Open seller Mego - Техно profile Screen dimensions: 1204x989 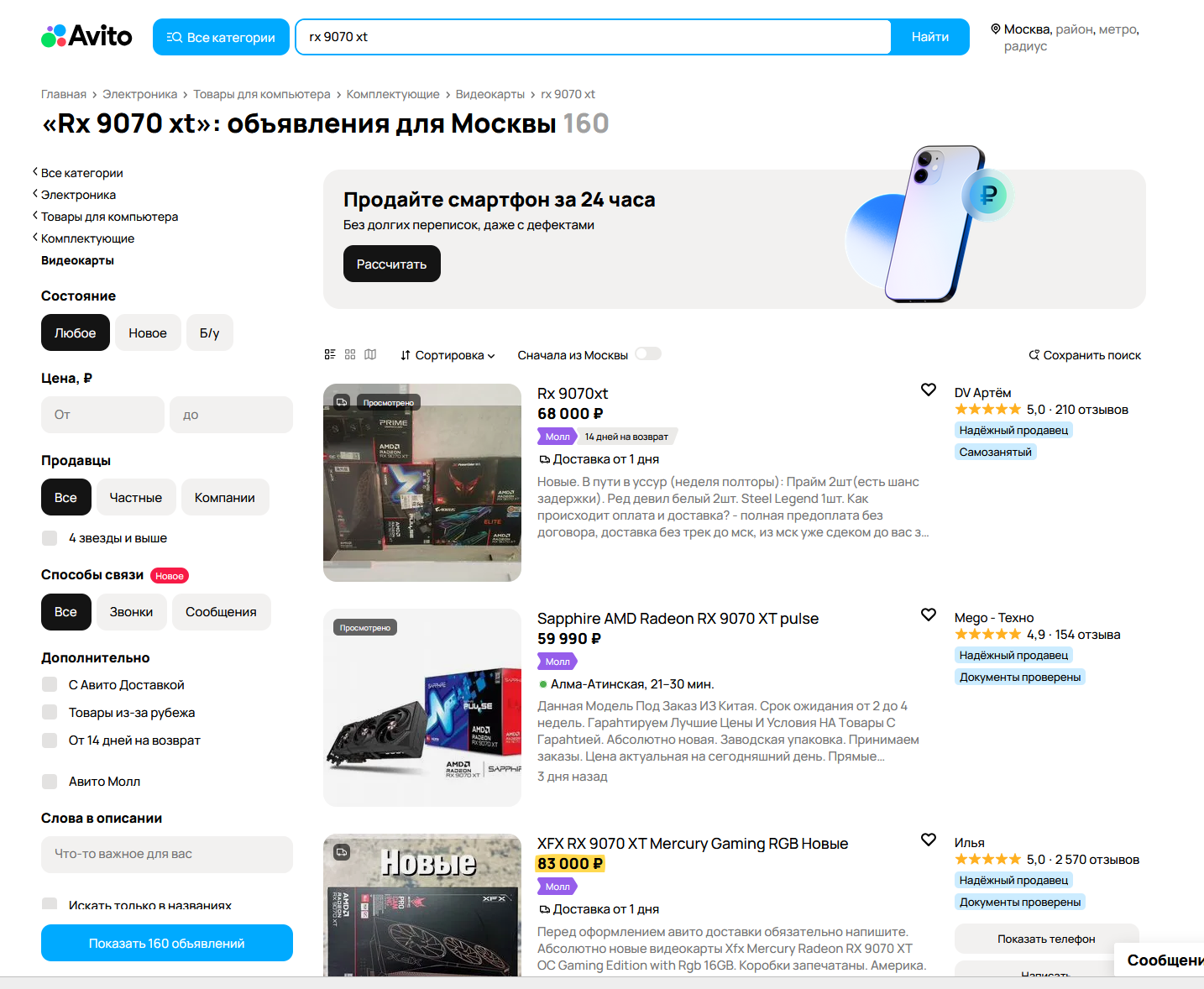[994, 618]
